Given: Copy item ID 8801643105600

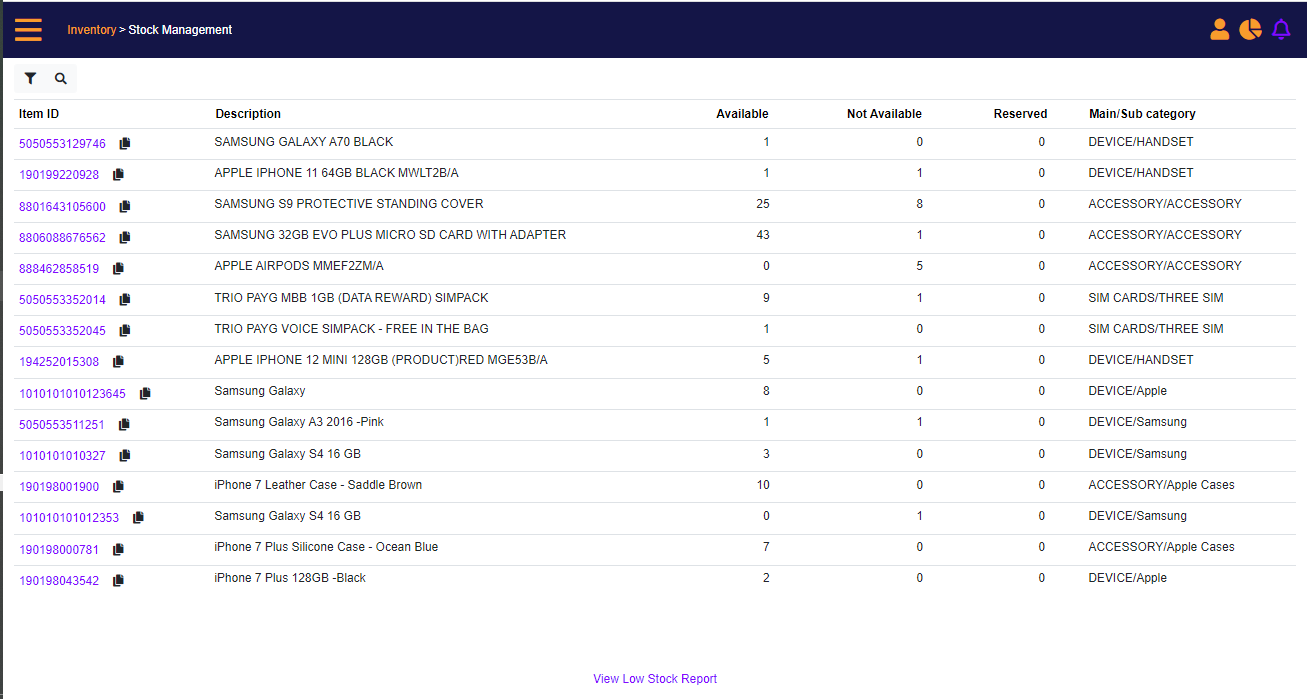Looking at the screenshot, I should [x=125, y=207].
